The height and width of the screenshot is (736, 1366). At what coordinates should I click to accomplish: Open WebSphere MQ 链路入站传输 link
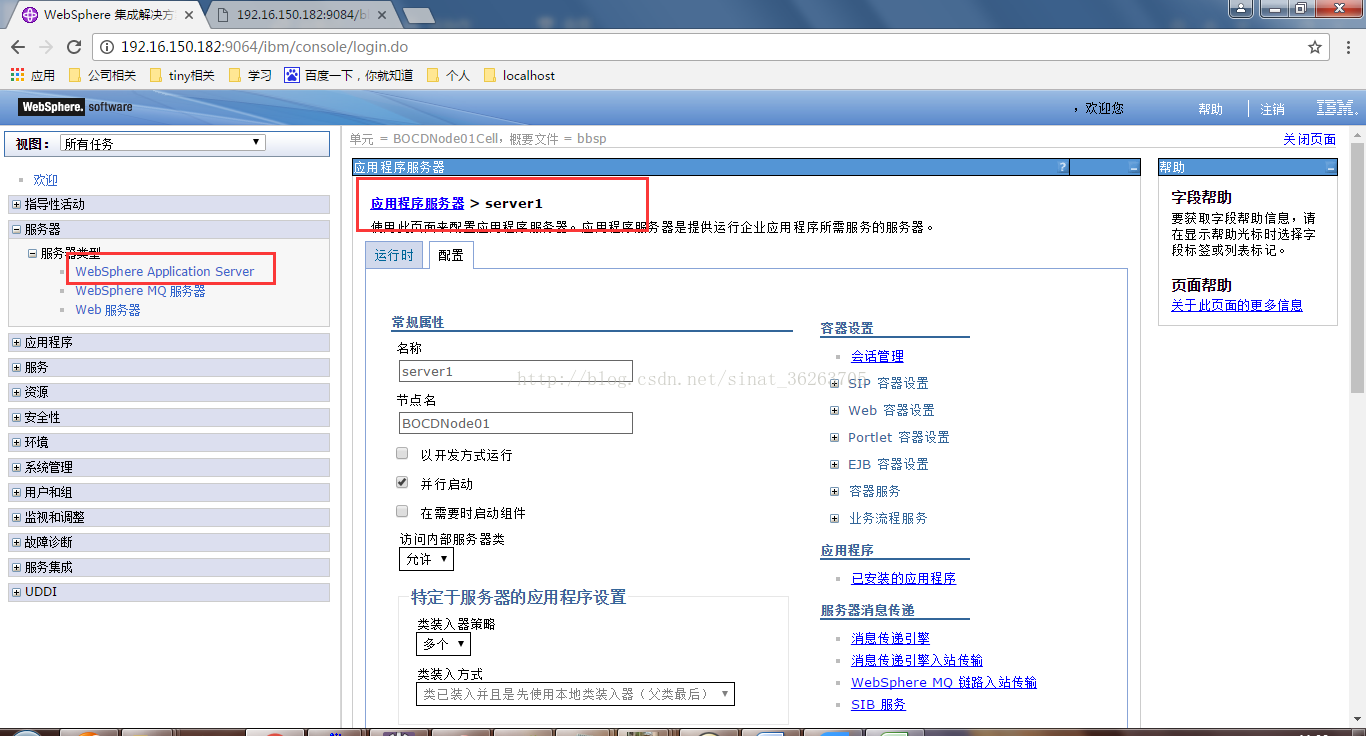pyautogui.click(x=943, y=682)
